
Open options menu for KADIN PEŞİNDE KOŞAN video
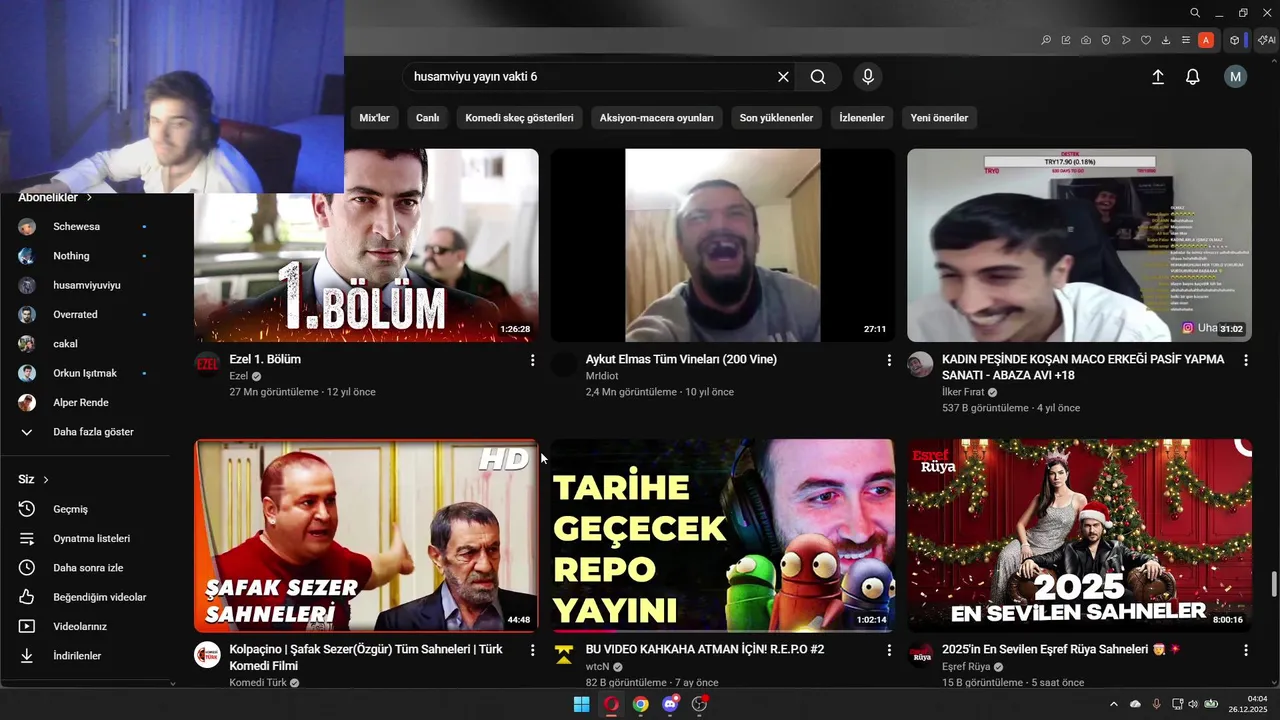pos(1246,360)
